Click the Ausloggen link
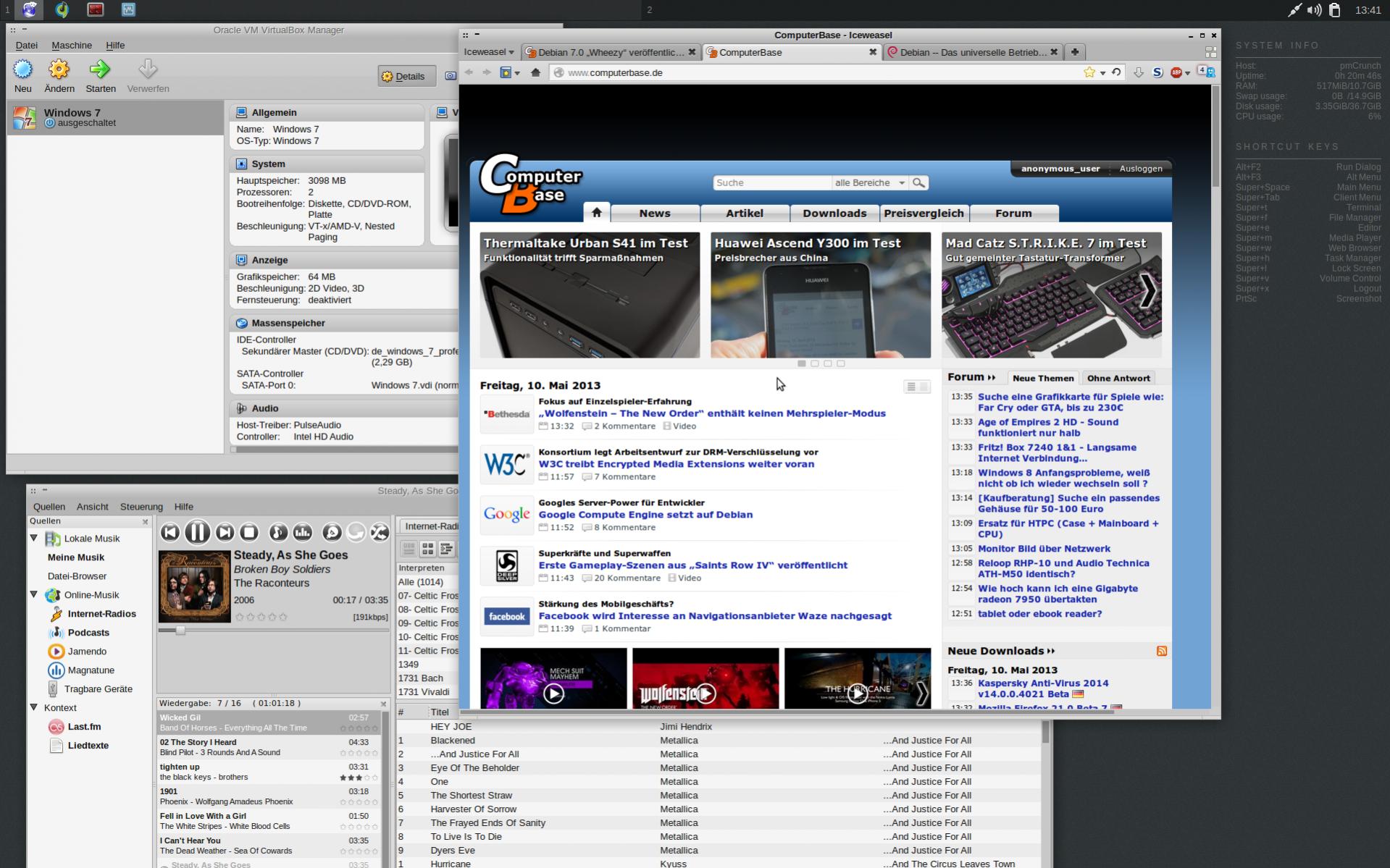1390x868 pixels. [1141, 169]
